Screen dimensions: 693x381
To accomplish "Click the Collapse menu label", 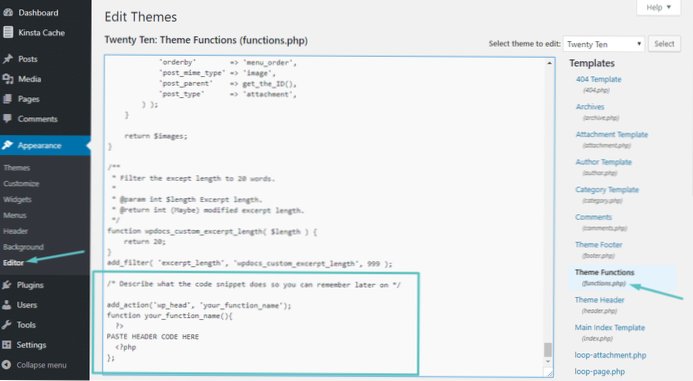I will [x=42, y=365].
